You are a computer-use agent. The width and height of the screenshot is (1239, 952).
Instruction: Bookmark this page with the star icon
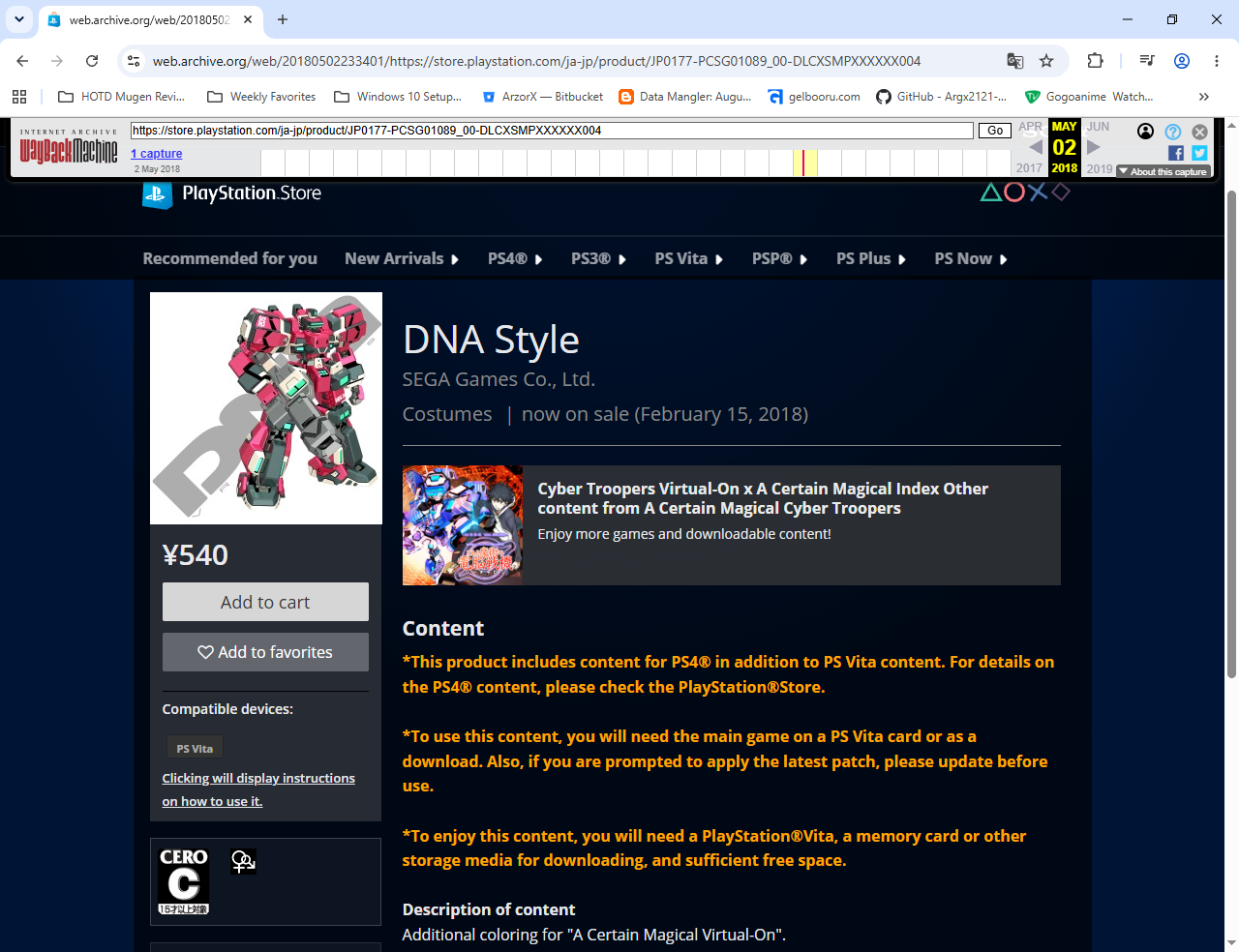[1046, 61]
